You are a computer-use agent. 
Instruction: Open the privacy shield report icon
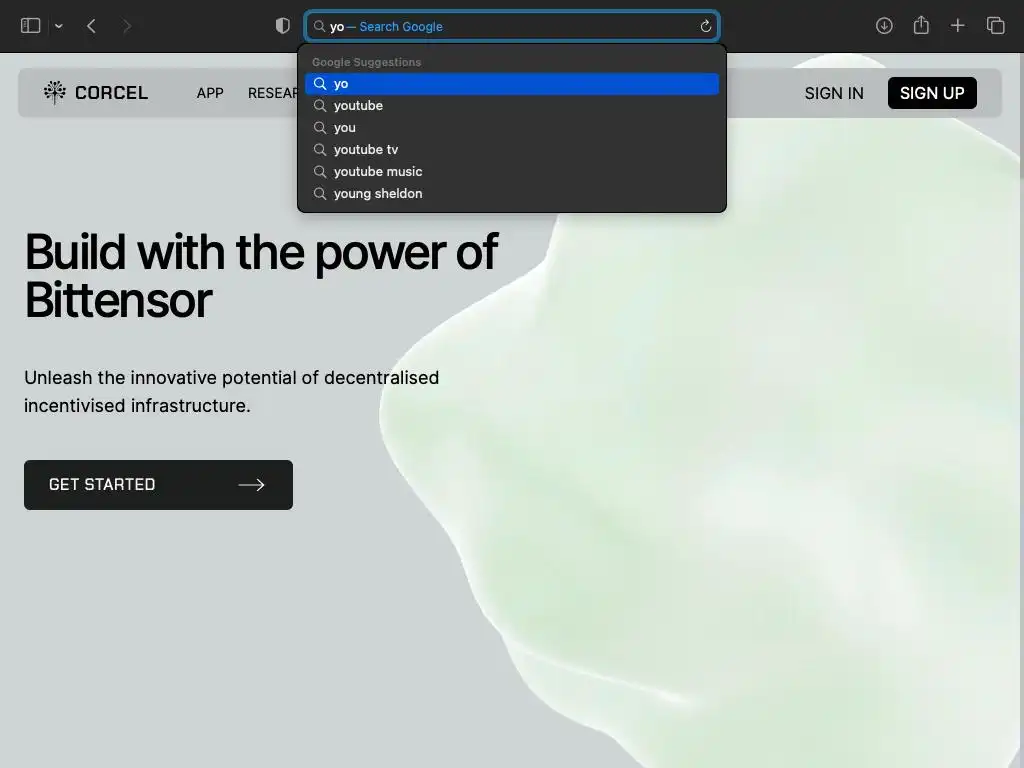282,26
